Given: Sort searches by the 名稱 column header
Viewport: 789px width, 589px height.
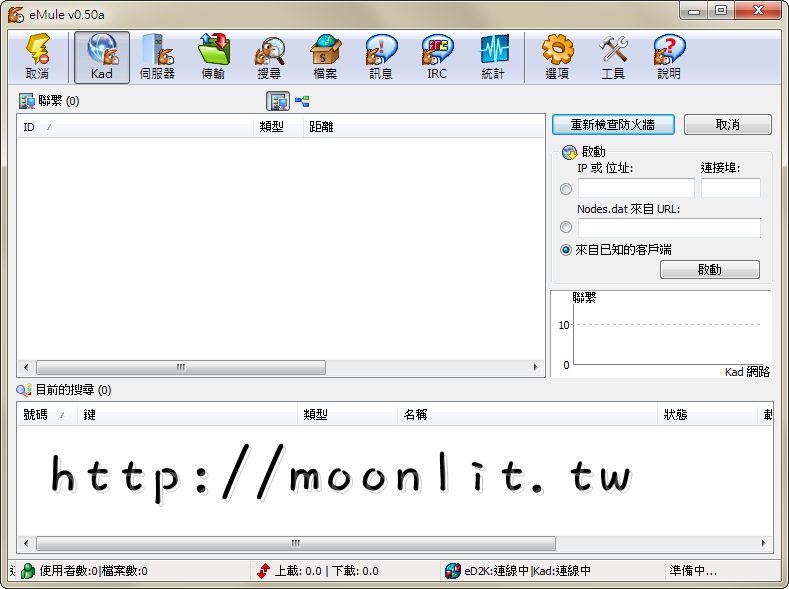Looking at the screenshot, I should pyautogui.click(x=416, y=415).
